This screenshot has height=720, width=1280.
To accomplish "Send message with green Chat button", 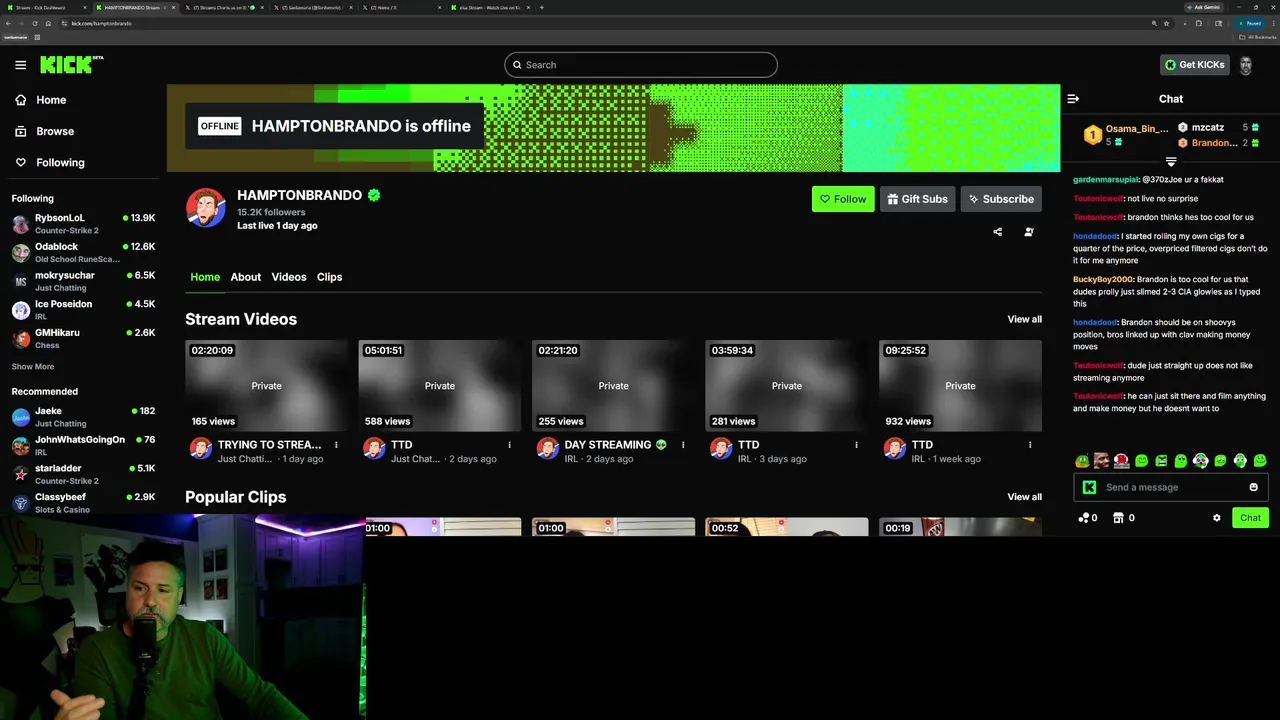I will click(x=1250, y=518).
